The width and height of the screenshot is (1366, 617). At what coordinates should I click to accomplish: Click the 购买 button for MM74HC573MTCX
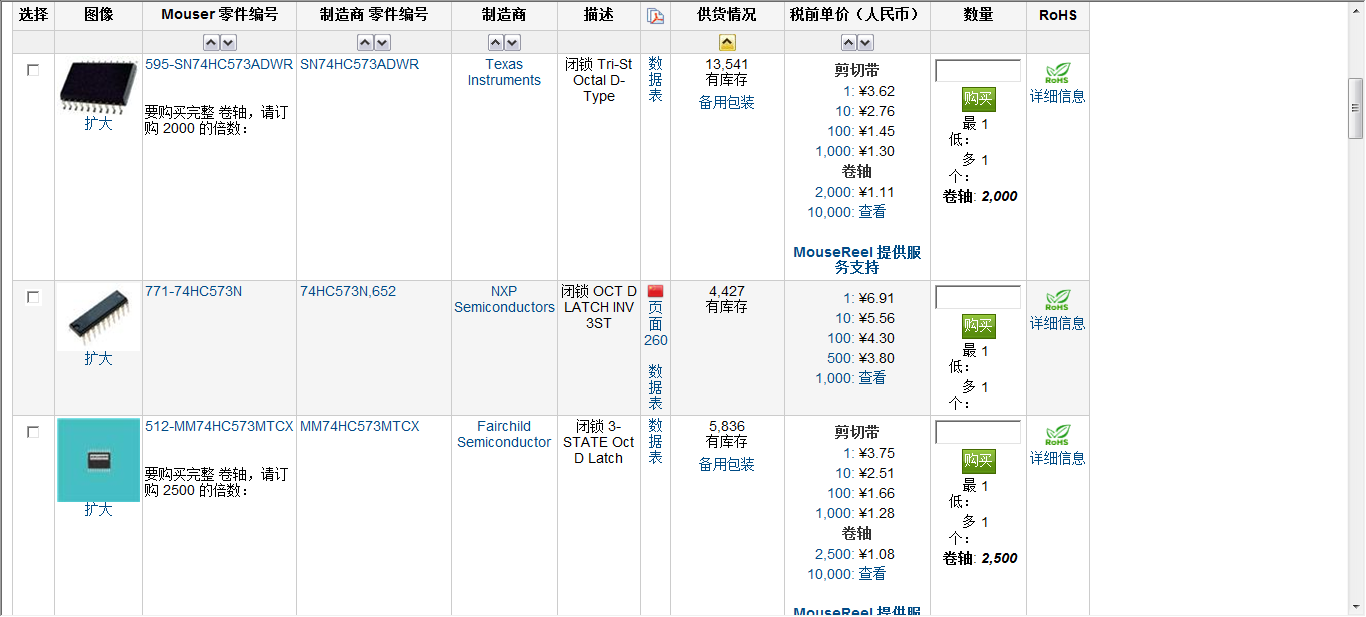[978, 461]
